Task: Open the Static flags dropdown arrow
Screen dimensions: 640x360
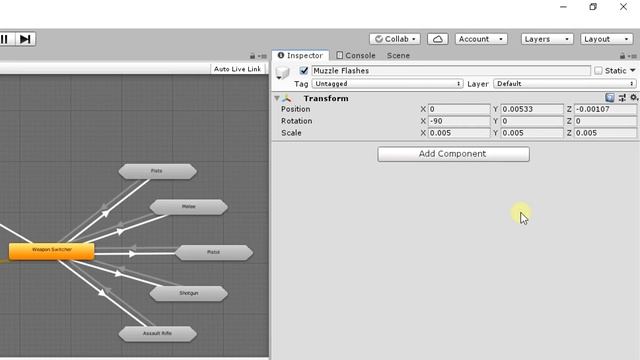Action: pyautogui.click(x=632, y=71)
